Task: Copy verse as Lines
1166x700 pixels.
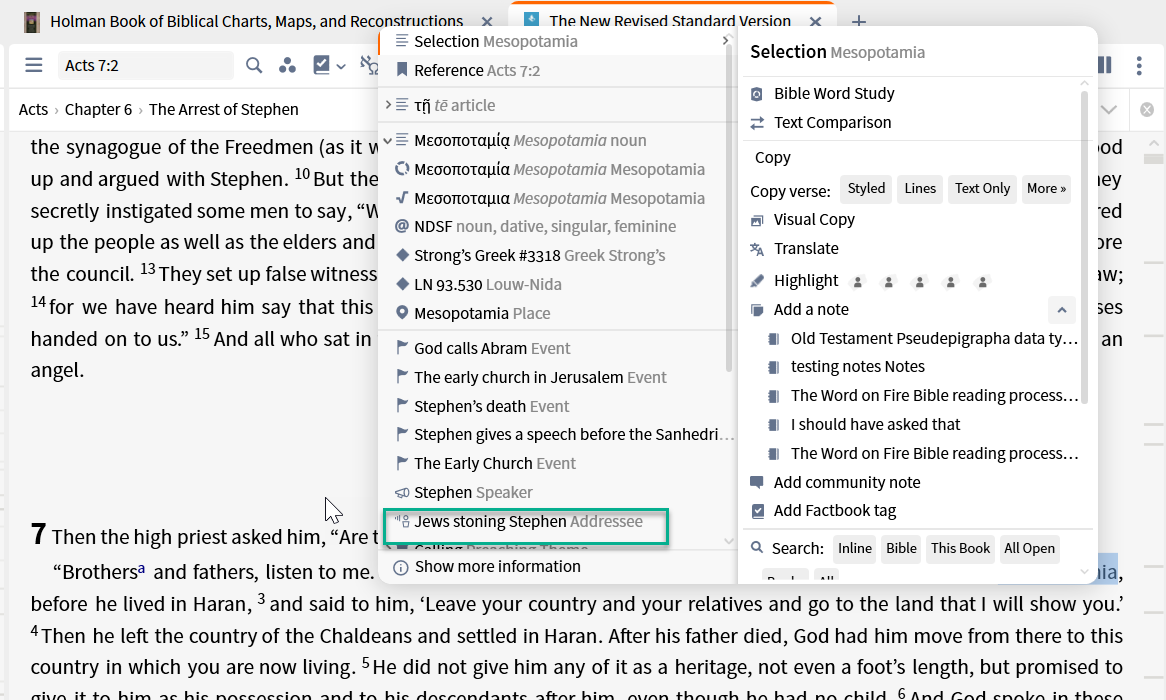Action: 920,189
